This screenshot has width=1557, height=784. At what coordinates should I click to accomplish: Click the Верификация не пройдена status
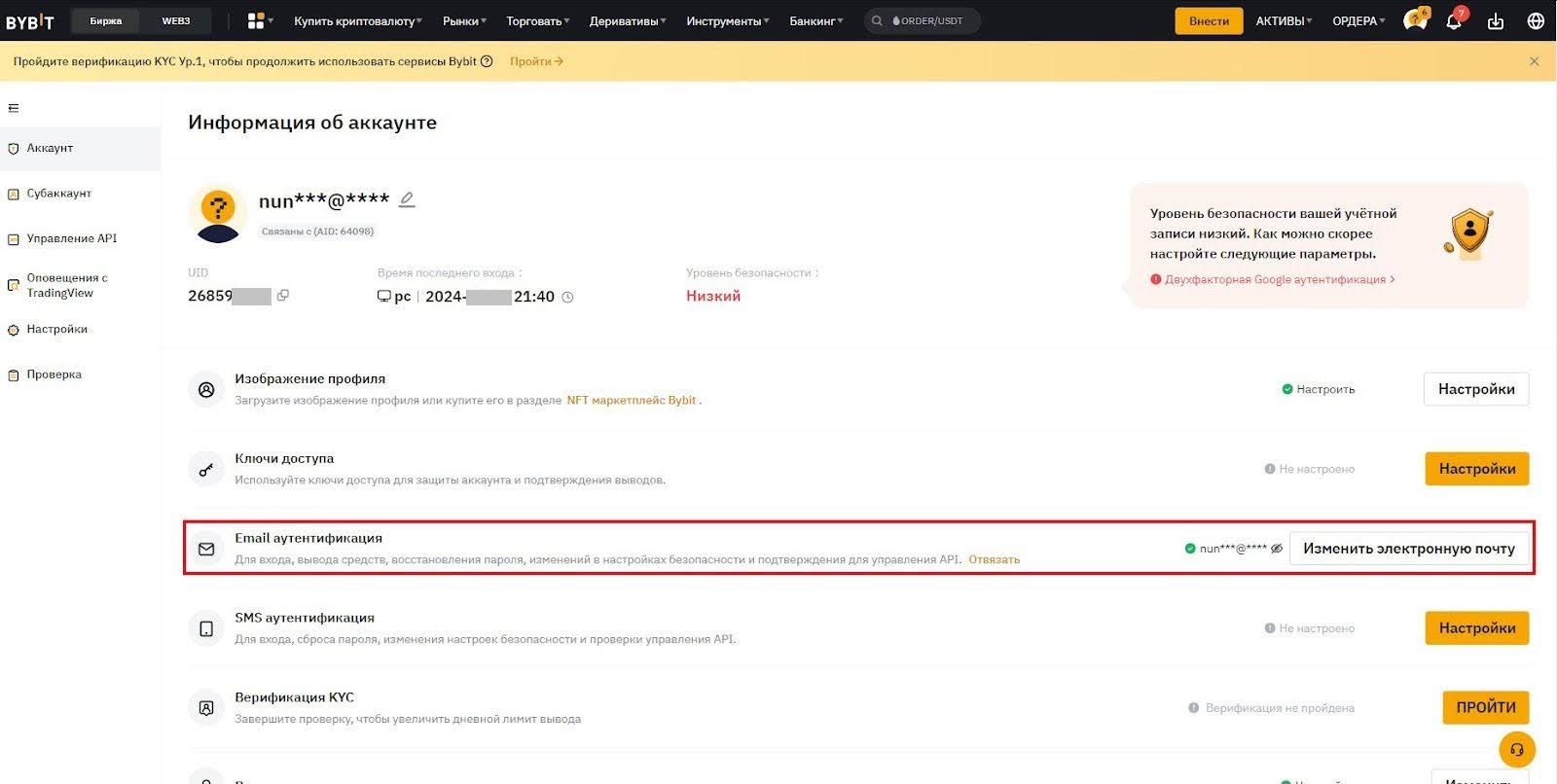coord(1271,708)
